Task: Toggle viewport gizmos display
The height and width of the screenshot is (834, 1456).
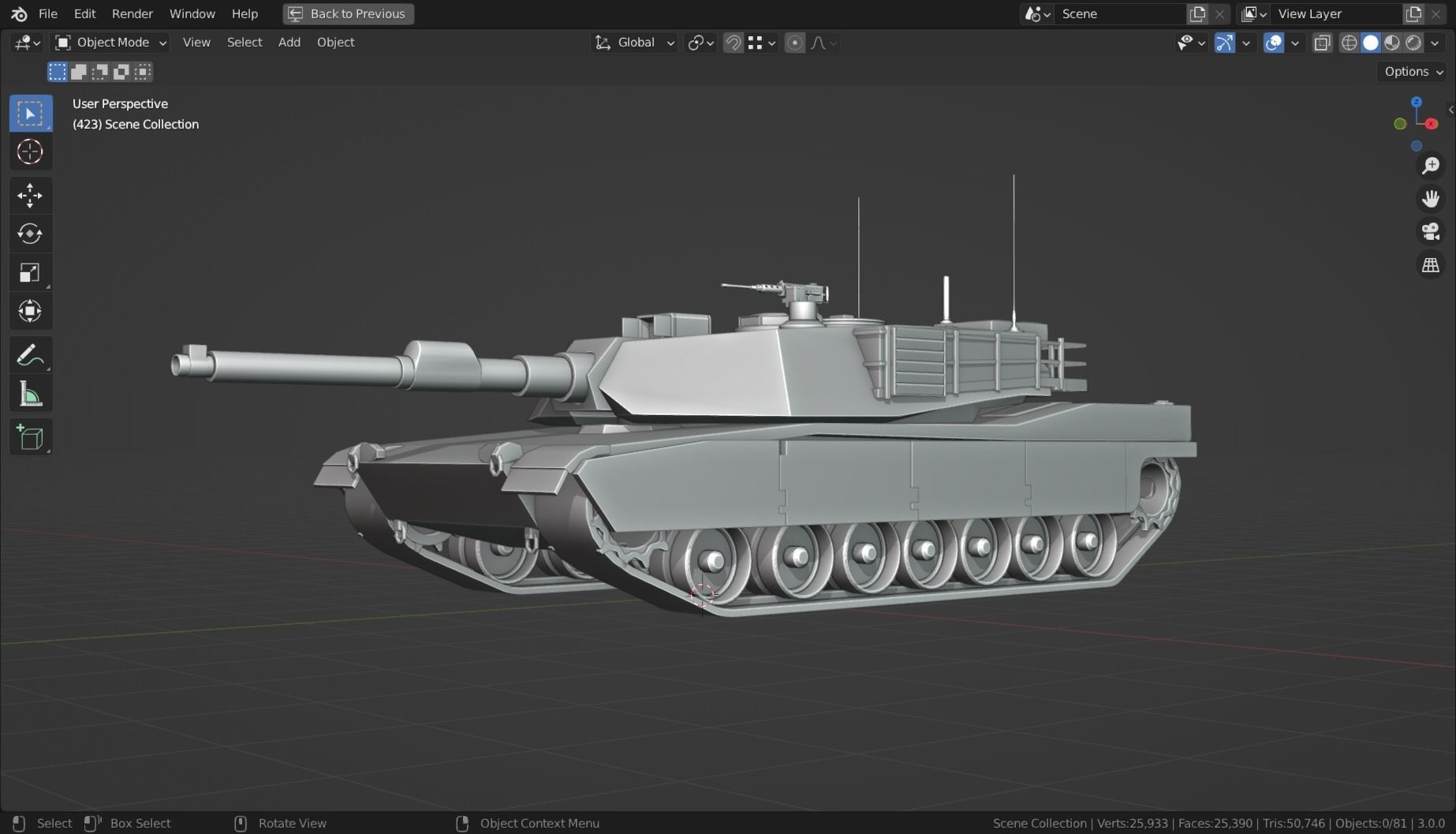Action: pos(1224,43)
